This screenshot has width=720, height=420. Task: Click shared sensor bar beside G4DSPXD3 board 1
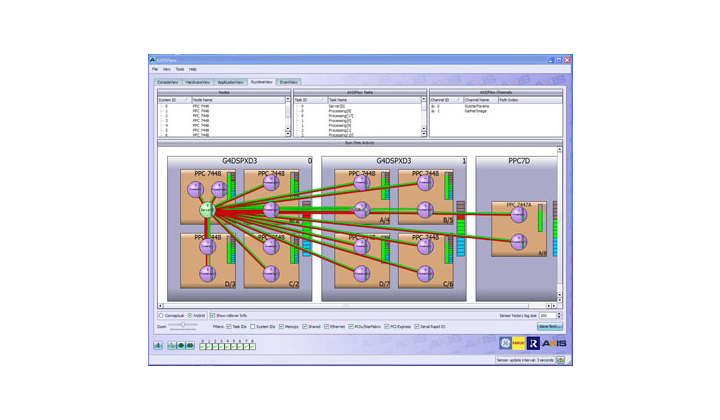[461, 229]
